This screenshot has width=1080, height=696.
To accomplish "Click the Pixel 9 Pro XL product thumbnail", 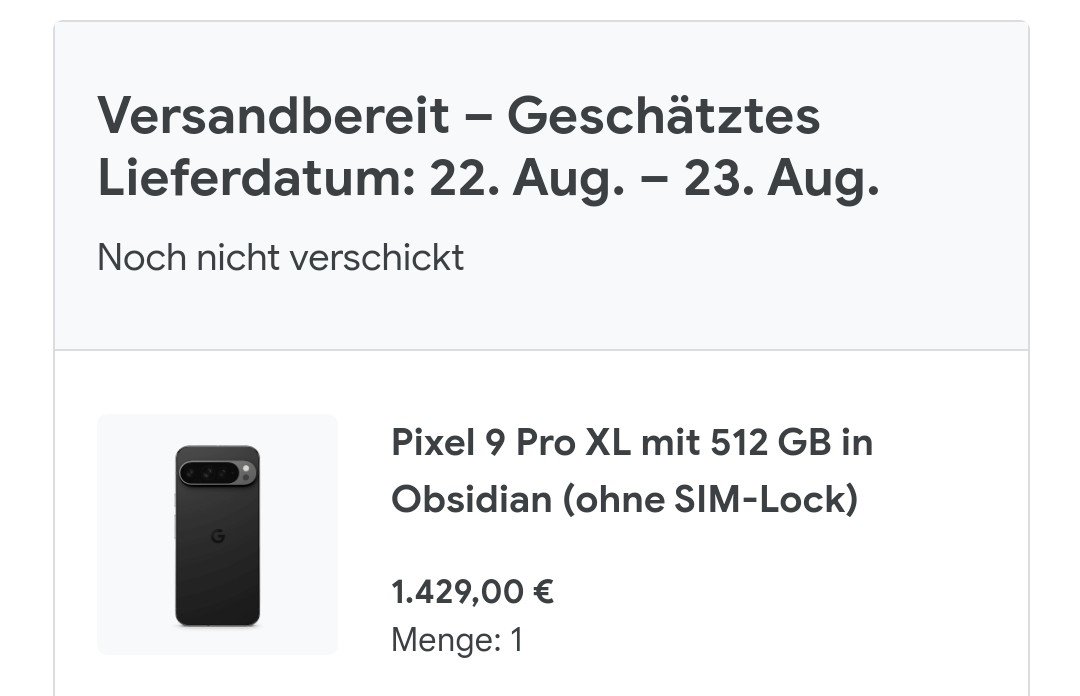I will [217, 534].
